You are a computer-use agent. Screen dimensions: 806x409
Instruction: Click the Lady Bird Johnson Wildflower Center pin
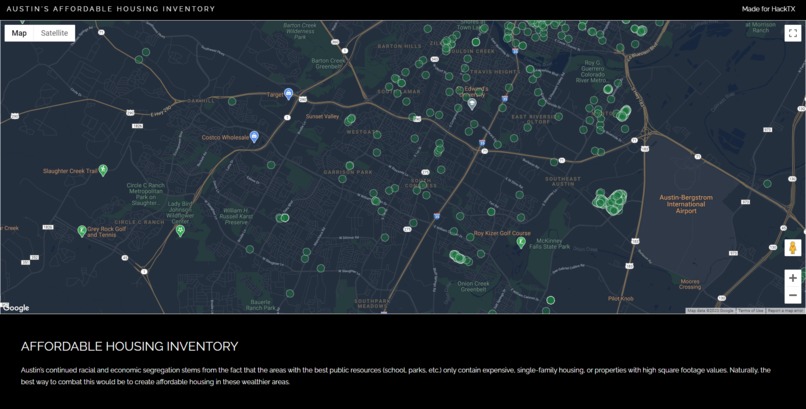coord(180,230)
